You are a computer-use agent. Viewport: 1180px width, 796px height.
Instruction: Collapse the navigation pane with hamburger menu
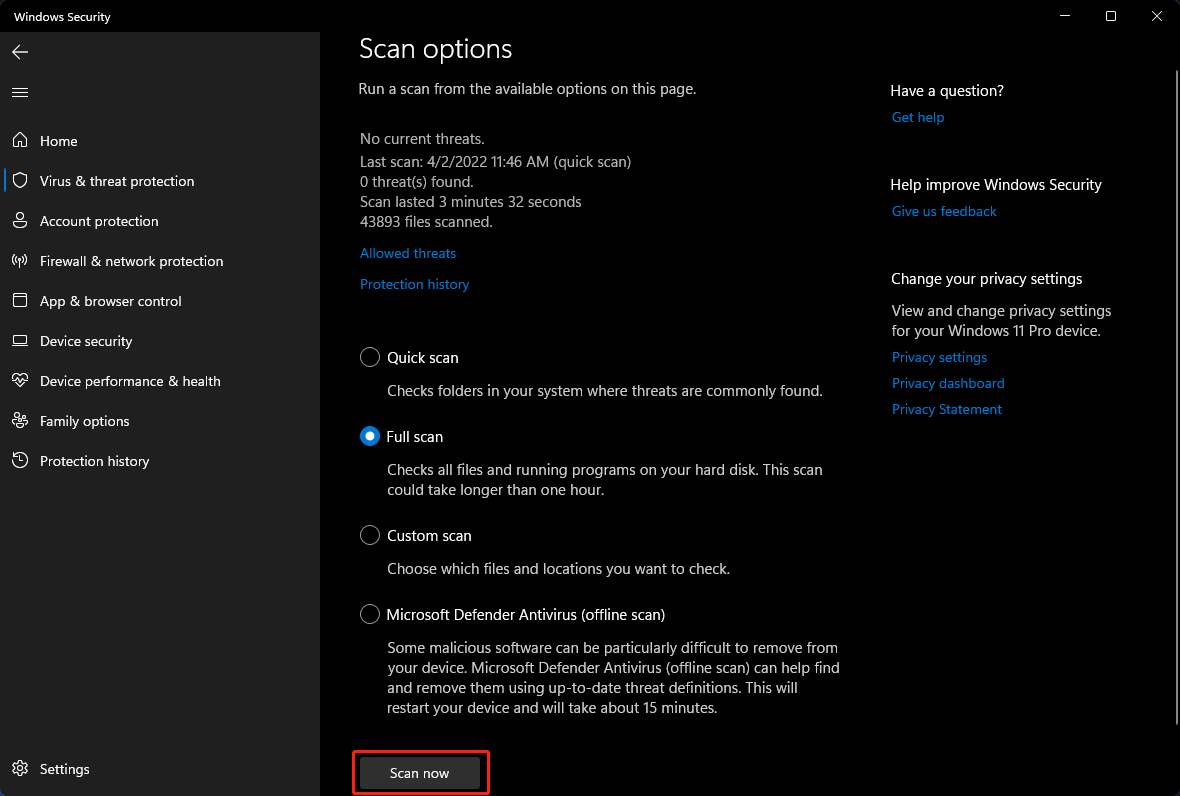click(20, 92)
